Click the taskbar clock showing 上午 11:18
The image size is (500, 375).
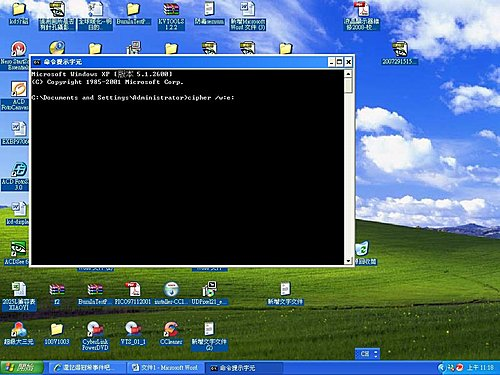coord(480,368)
